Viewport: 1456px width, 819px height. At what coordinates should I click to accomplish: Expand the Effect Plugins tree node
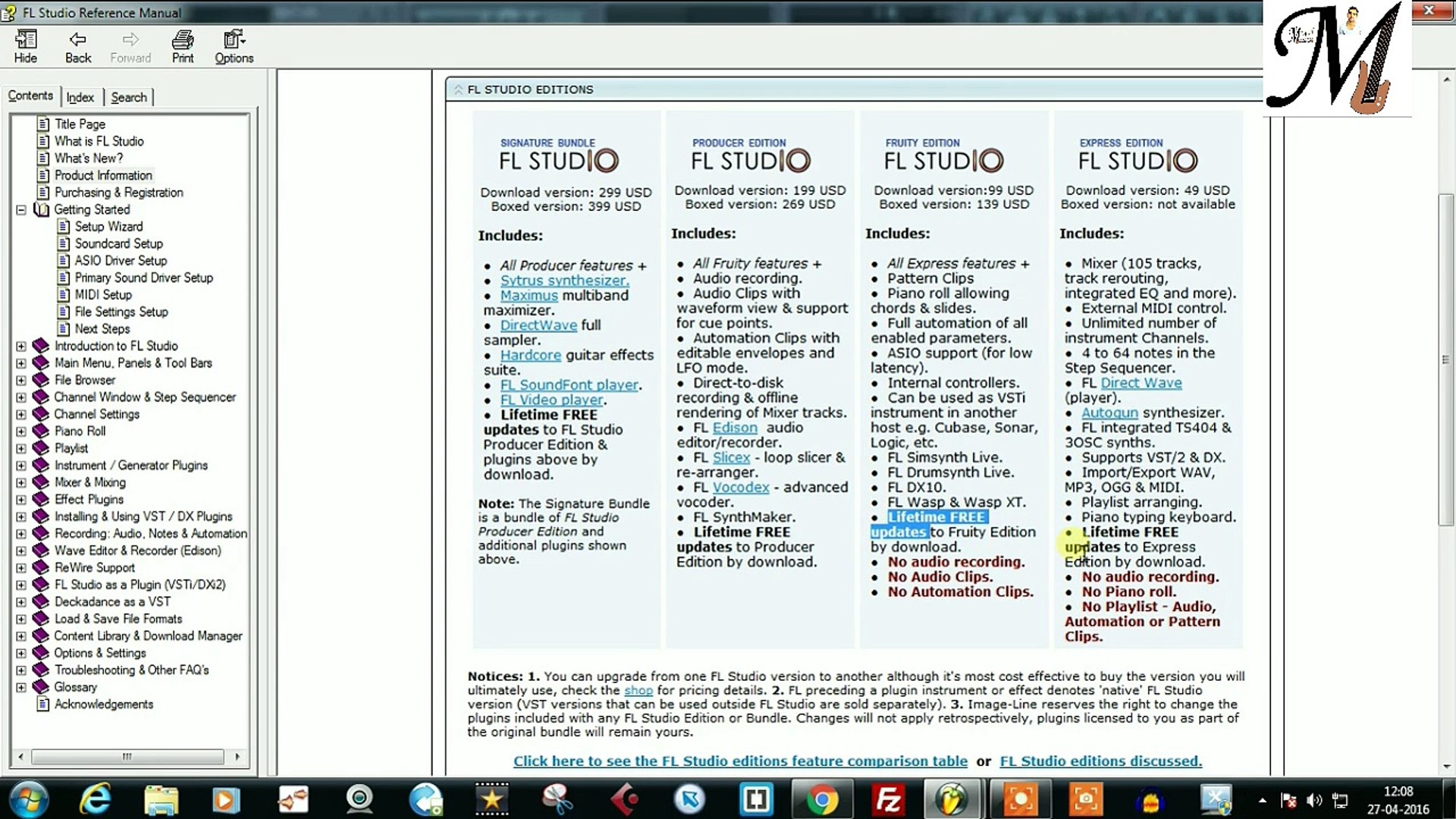pos(21,500)
